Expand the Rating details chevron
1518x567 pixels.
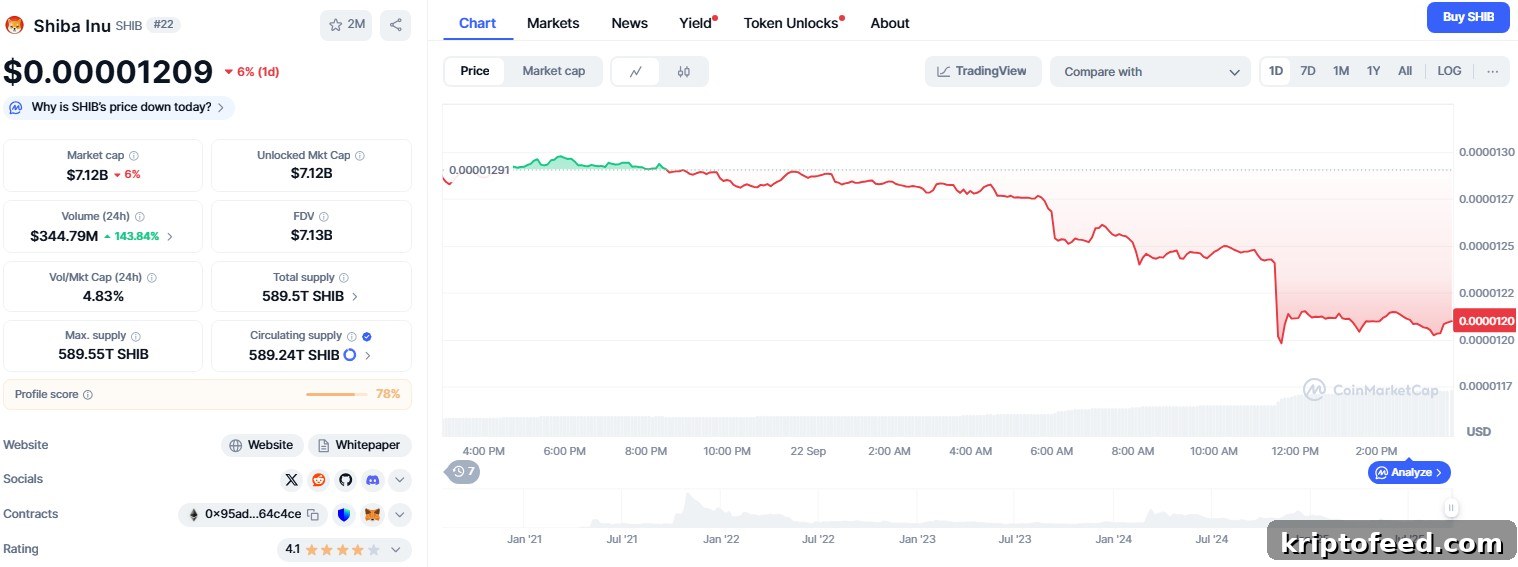tap(396, 549)
